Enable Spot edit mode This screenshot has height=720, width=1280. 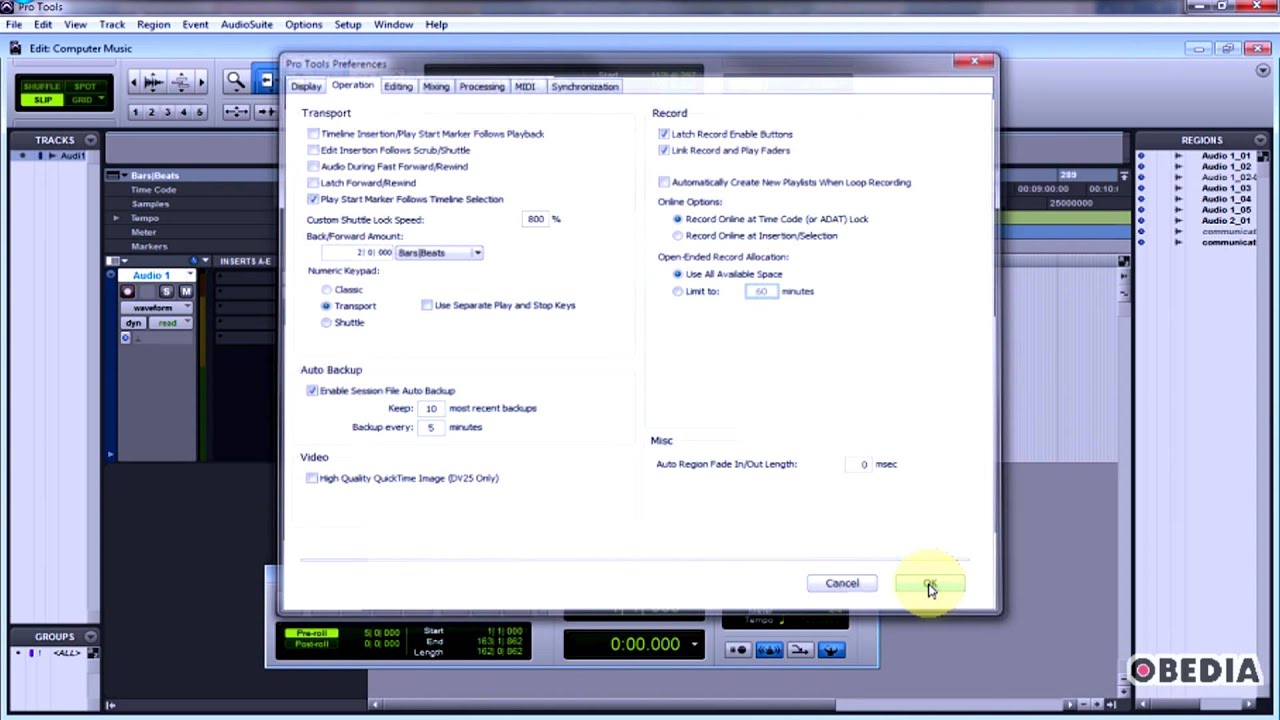[85, 86]
